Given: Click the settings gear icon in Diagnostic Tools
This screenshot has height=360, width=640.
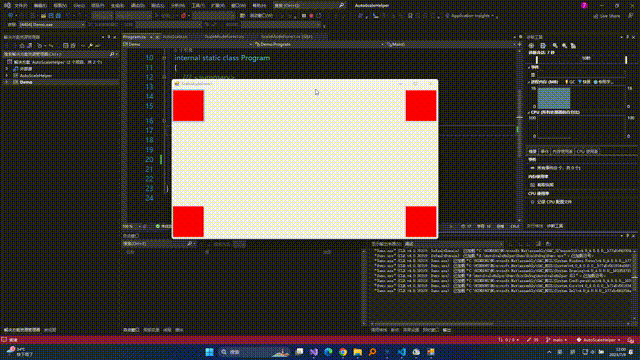Looking at the screenshot, I should [x=531, y=46].
